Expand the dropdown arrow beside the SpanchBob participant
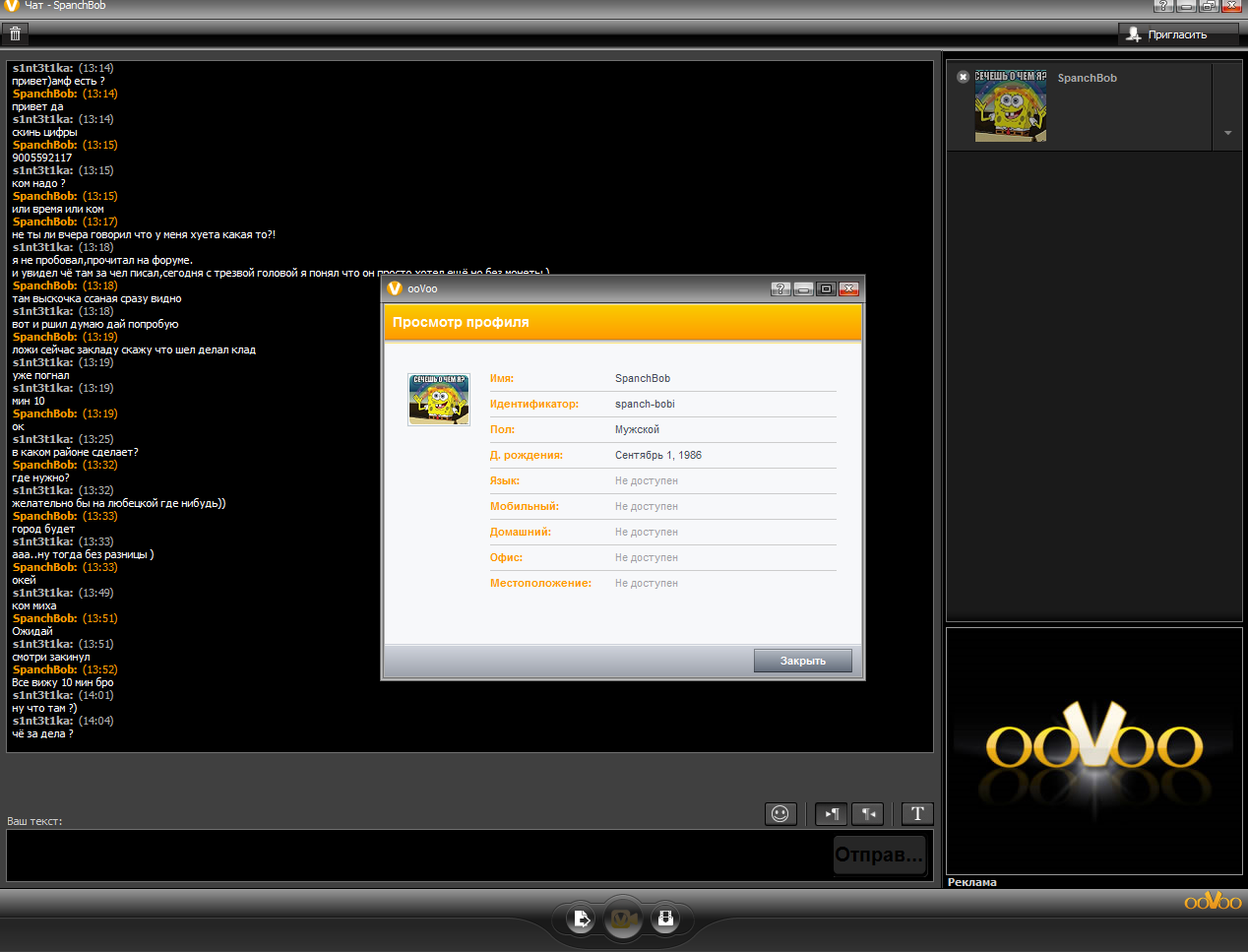 pyautogui.click(x=1227, y=133)
